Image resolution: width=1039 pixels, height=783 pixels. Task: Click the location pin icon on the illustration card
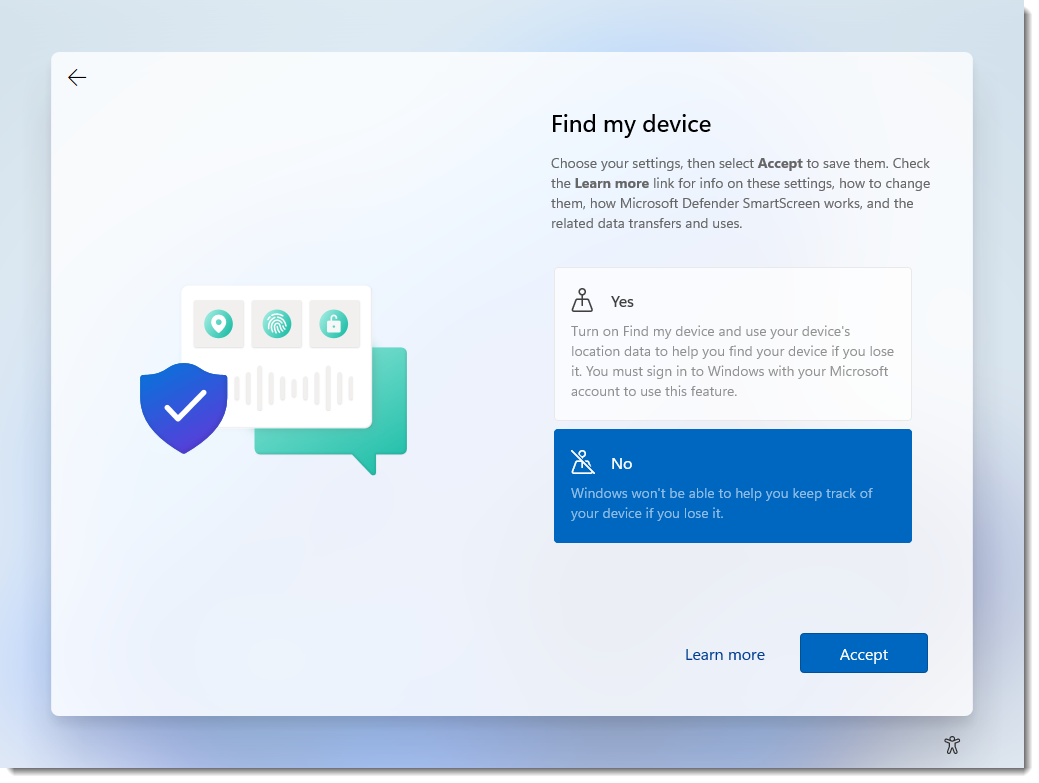tap(218, 323)
